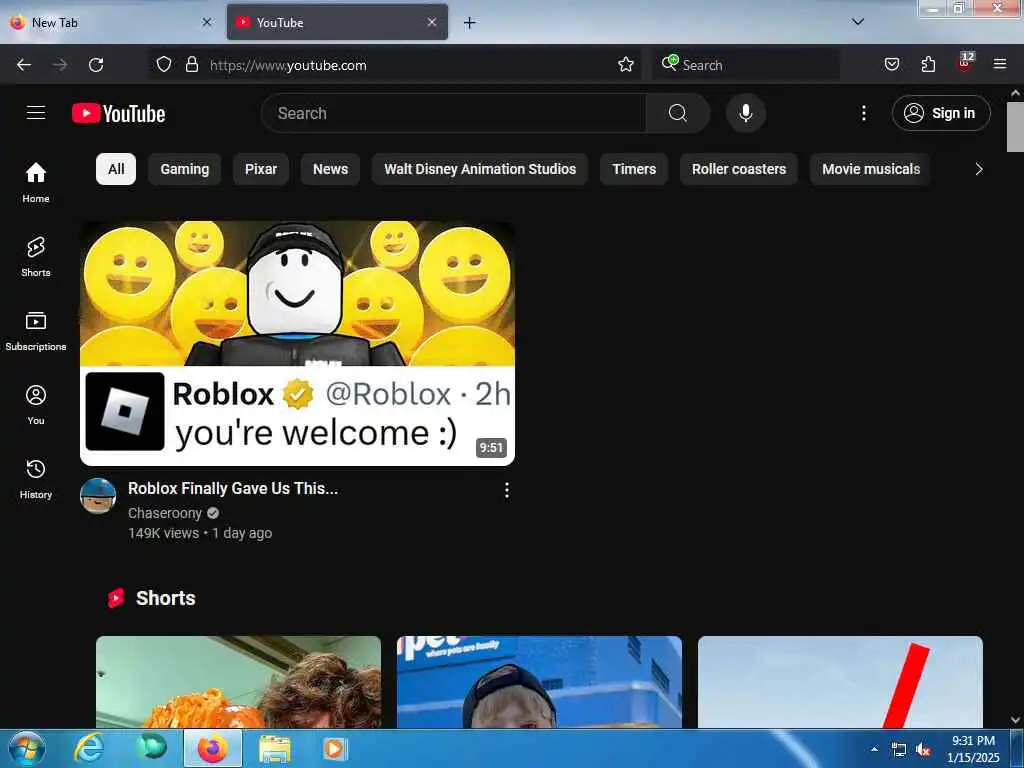Screen dimensions: 1024x768
Task: Open the Firefox application menu
Action: tap(1000, 65)
